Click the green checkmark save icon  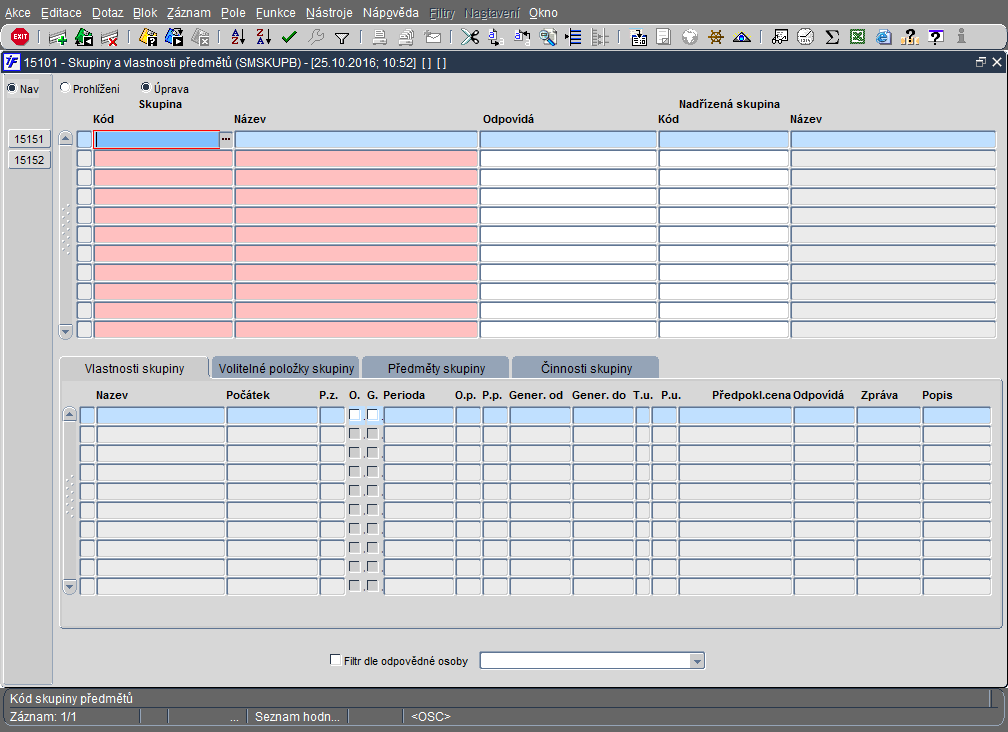pyautogui.click(x=289, y=37)
